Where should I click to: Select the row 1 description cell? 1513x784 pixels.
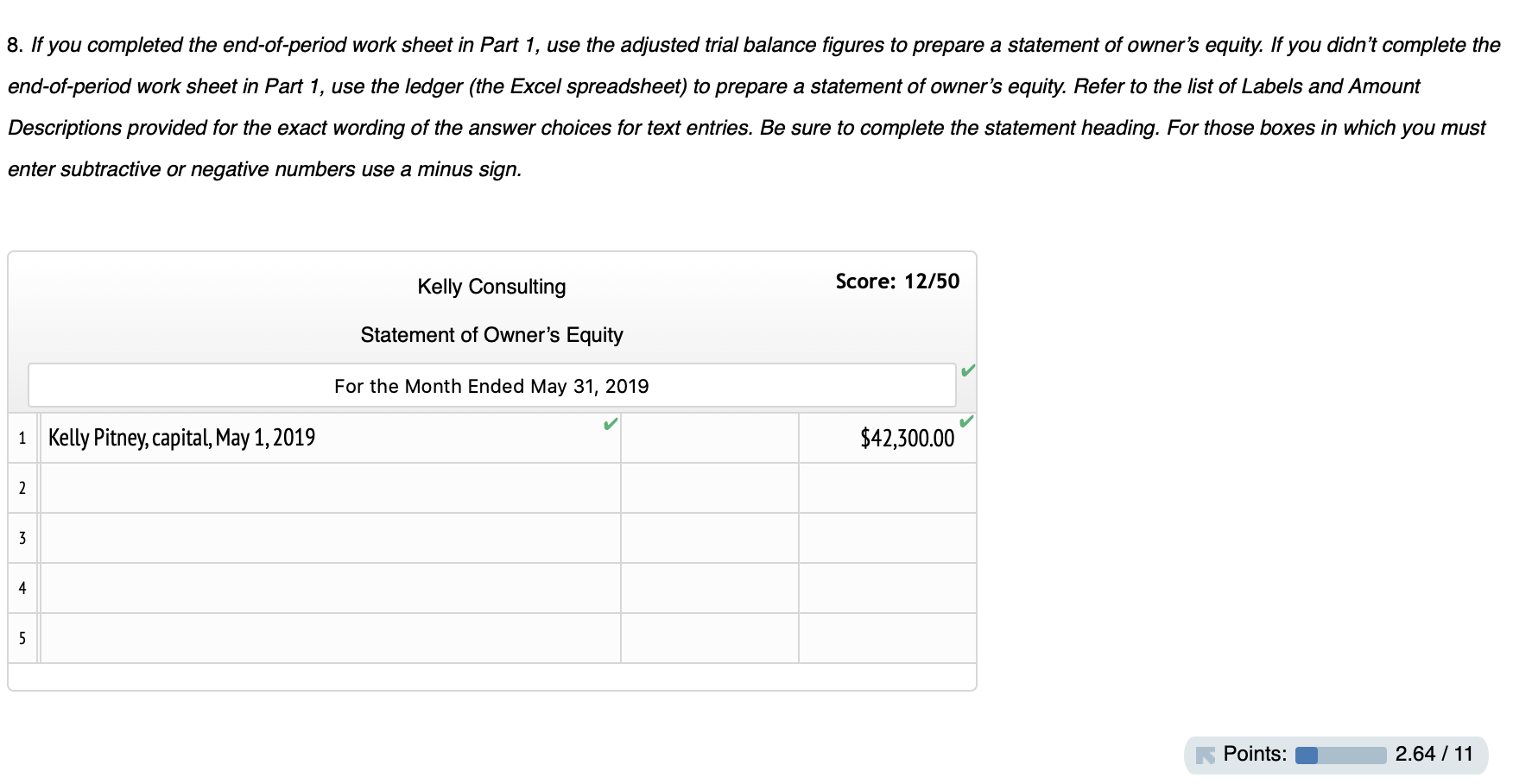point(328,438)
